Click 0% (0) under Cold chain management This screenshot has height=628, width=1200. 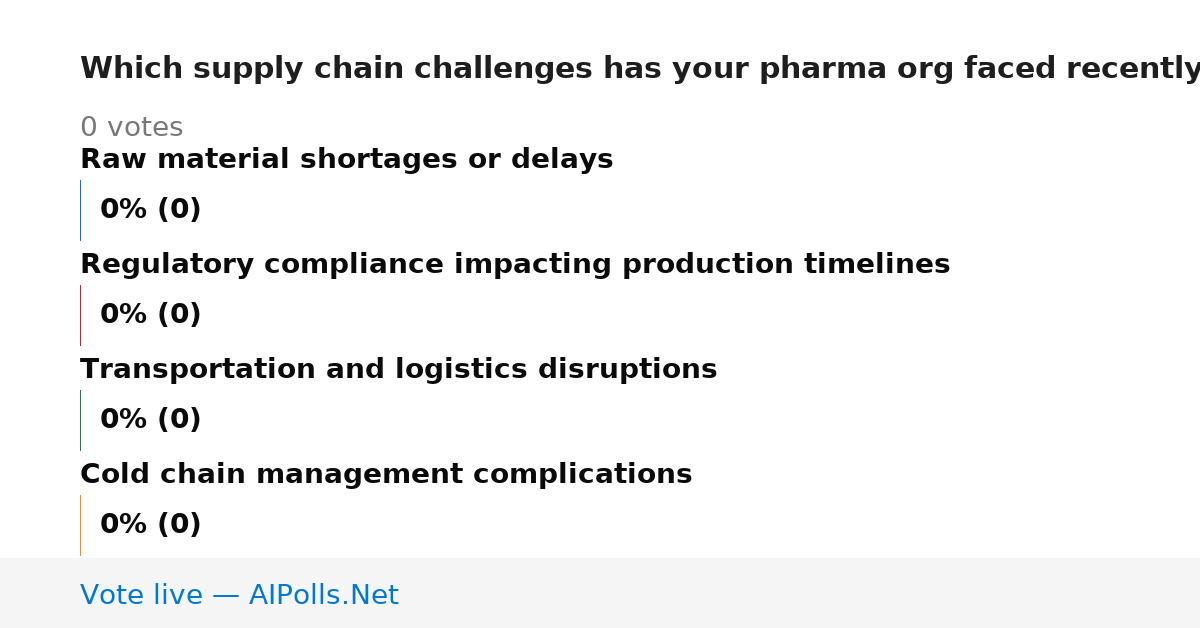150,525
